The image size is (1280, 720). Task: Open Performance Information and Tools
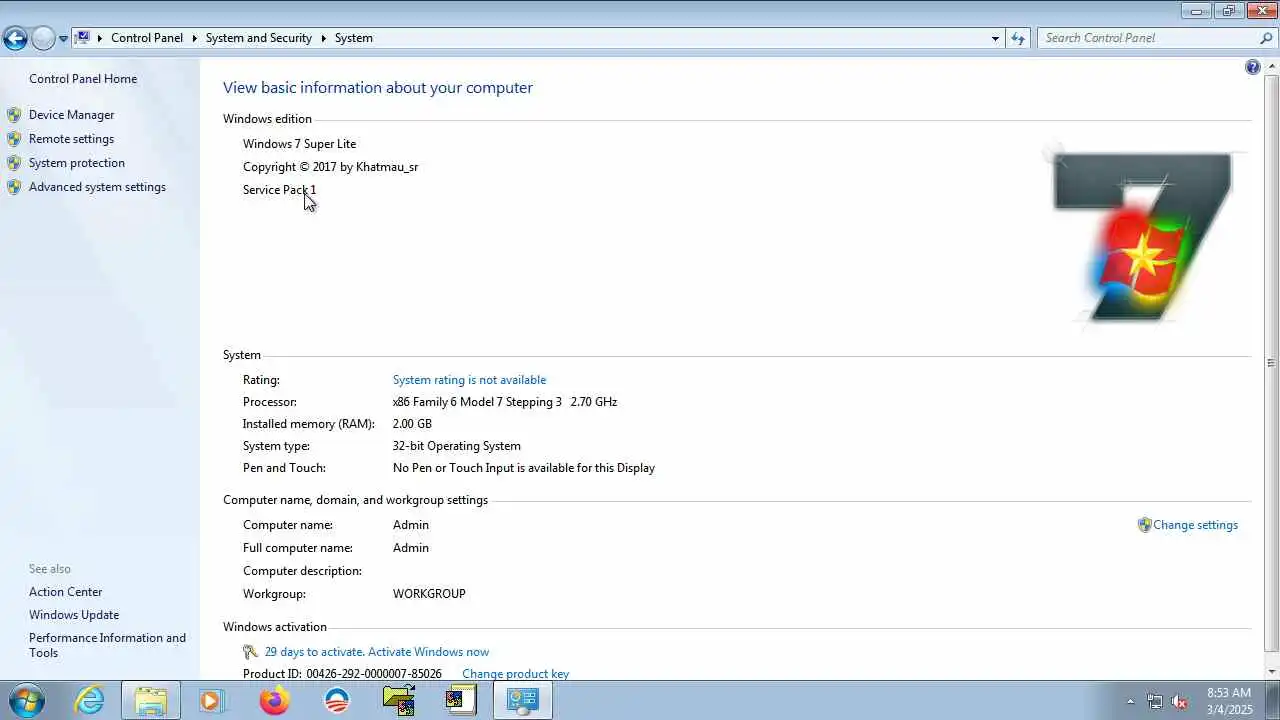point(107,645)
